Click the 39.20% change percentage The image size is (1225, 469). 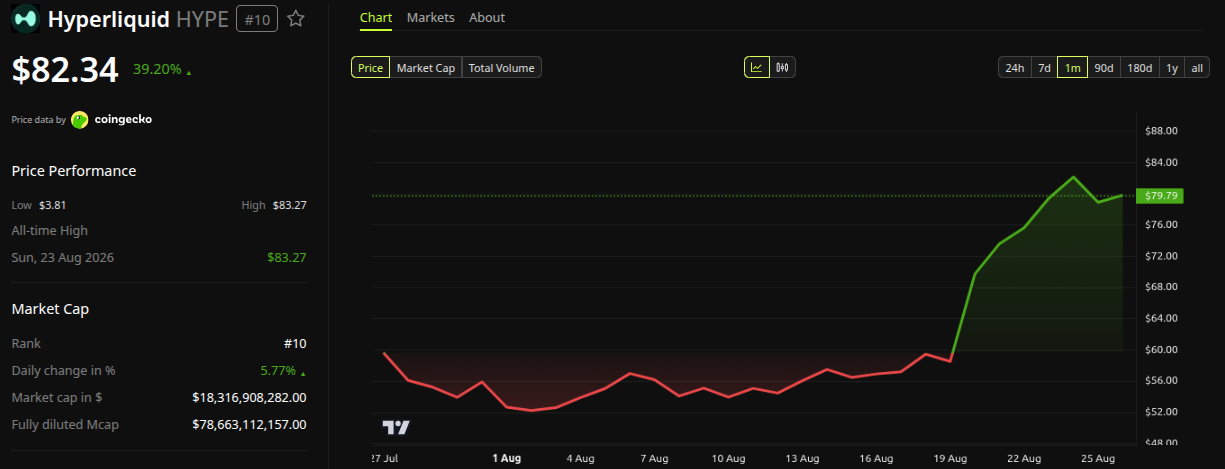(x=157, y=70)
